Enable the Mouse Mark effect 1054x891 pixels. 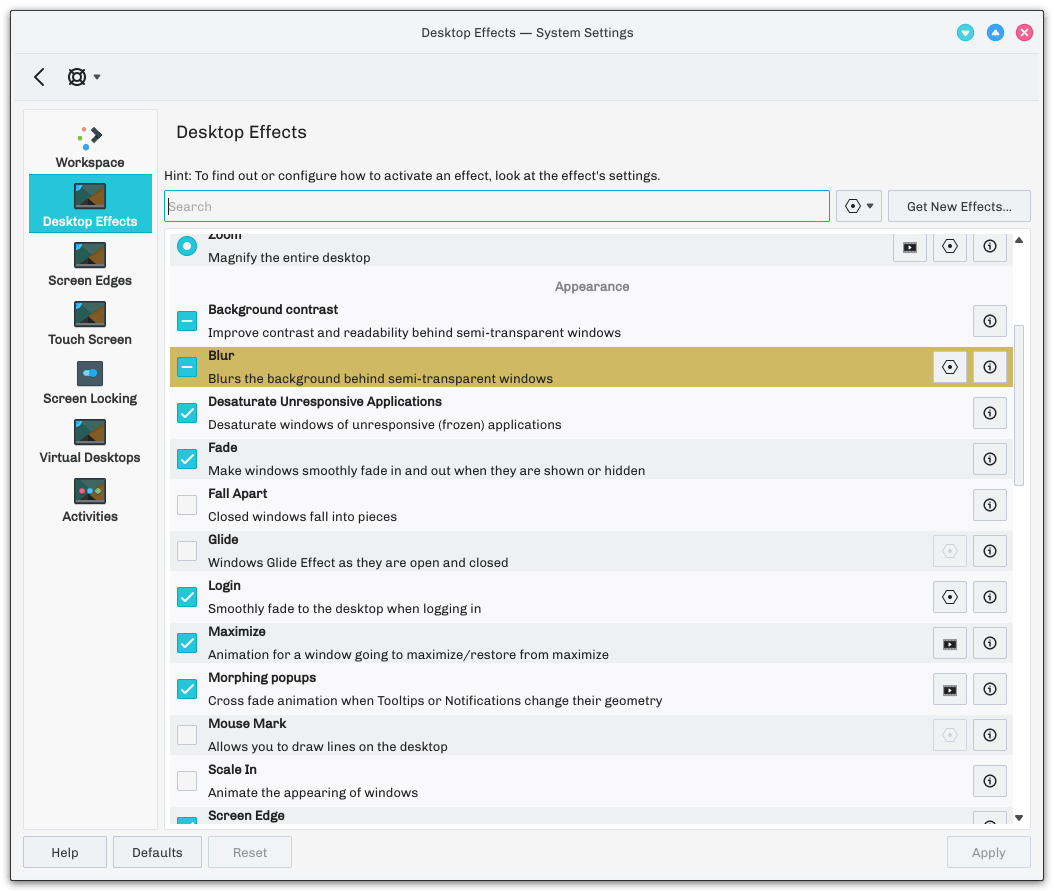pyautogui.click(x=187, y=735)
